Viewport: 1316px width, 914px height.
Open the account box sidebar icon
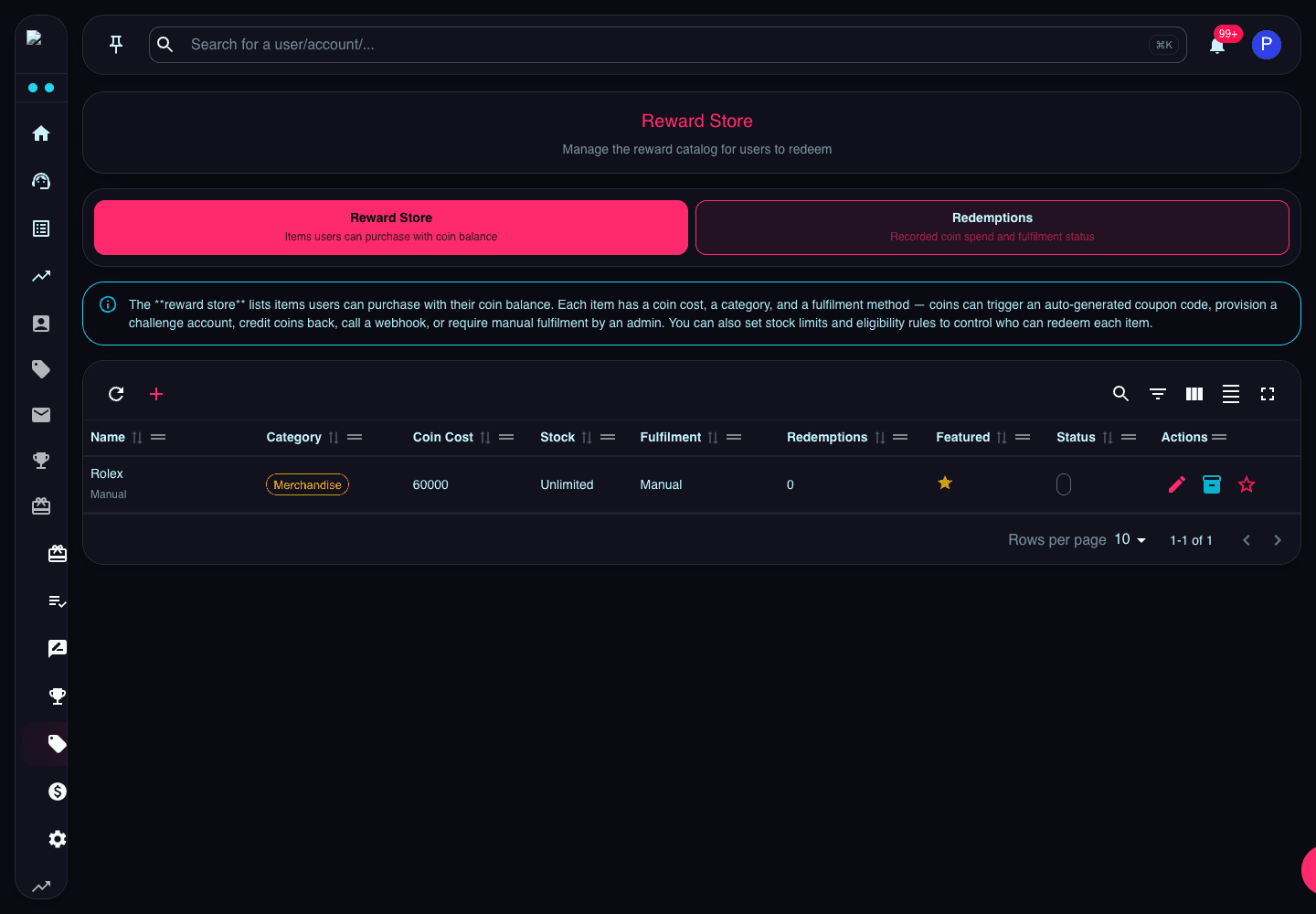41,324
